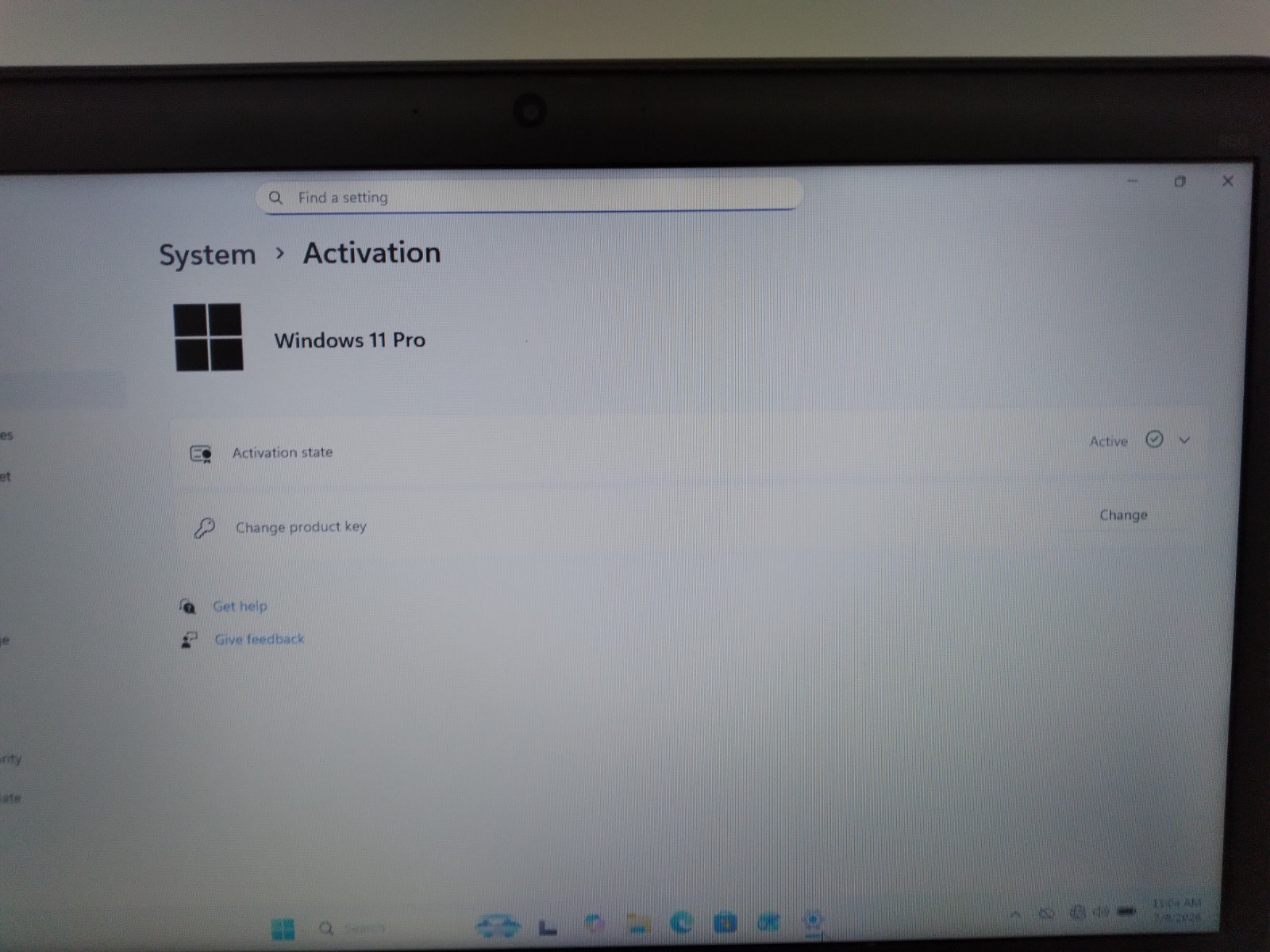Open the car widget icon on taskbar
Image resolution: width=1270 pixels, height=952 pixels.
pyautogui.click(x=498, y=925)
